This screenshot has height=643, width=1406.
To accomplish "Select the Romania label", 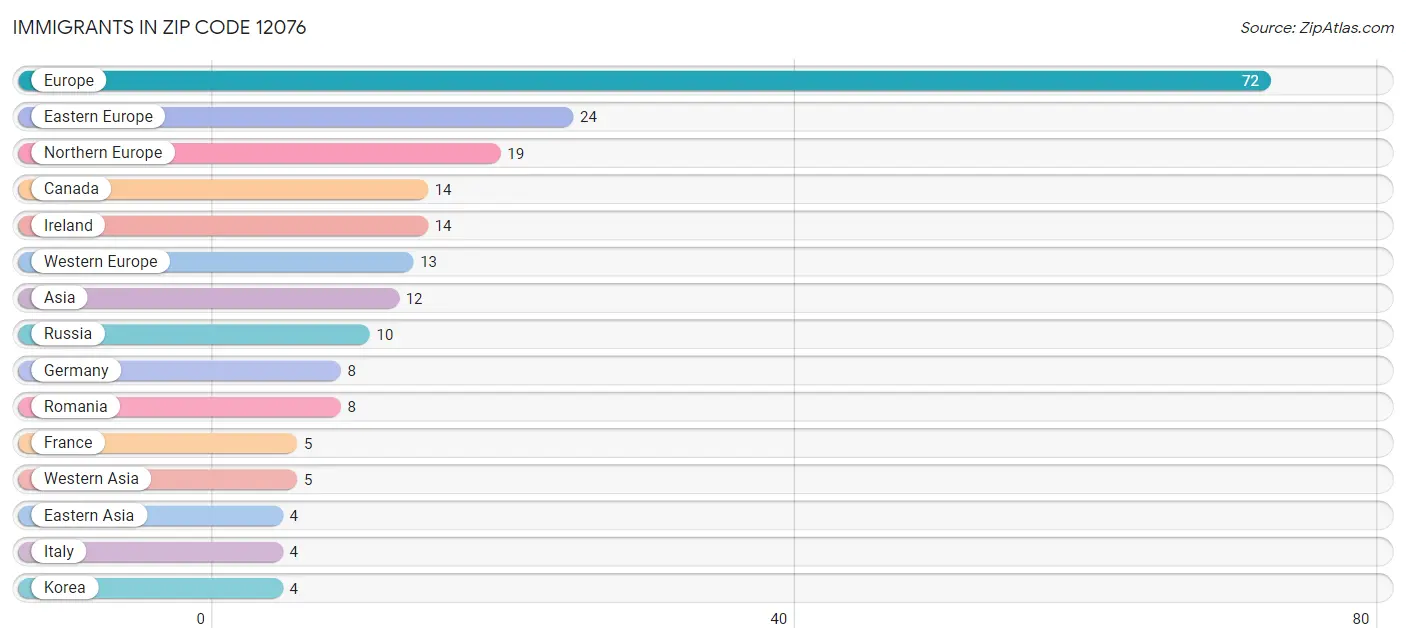I will click(x=76, y=407).
